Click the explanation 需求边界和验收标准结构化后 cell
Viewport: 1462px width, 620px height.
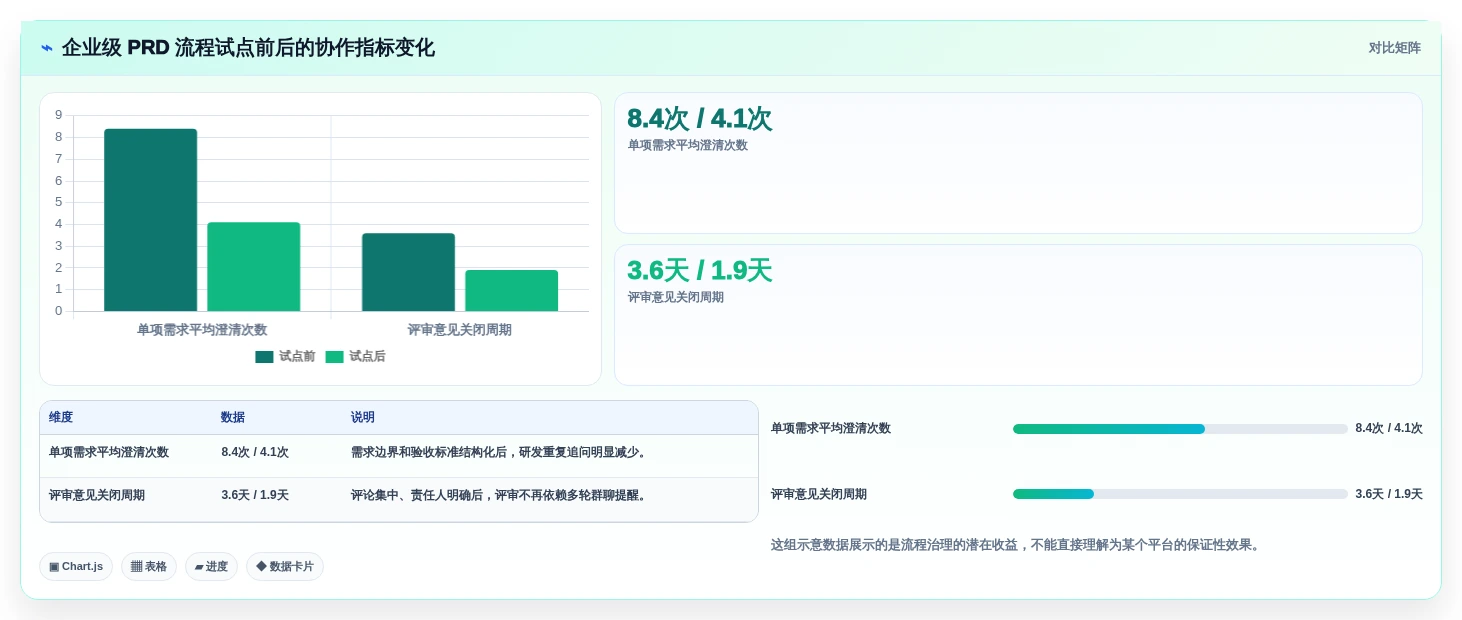pyautogui.click(x=500, y=453)
